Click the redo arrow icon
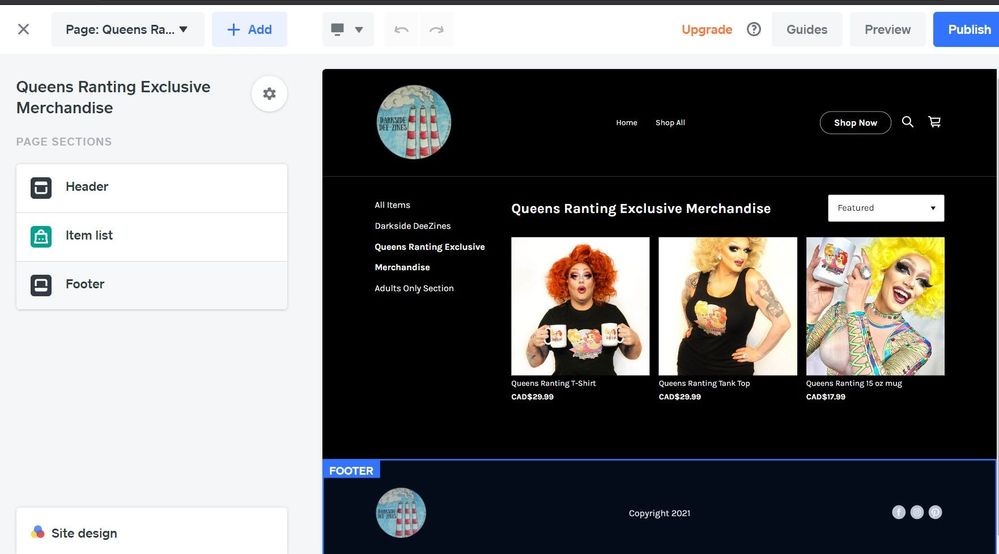Viewport: 999px width, 554px height. [x=436, y=30]
